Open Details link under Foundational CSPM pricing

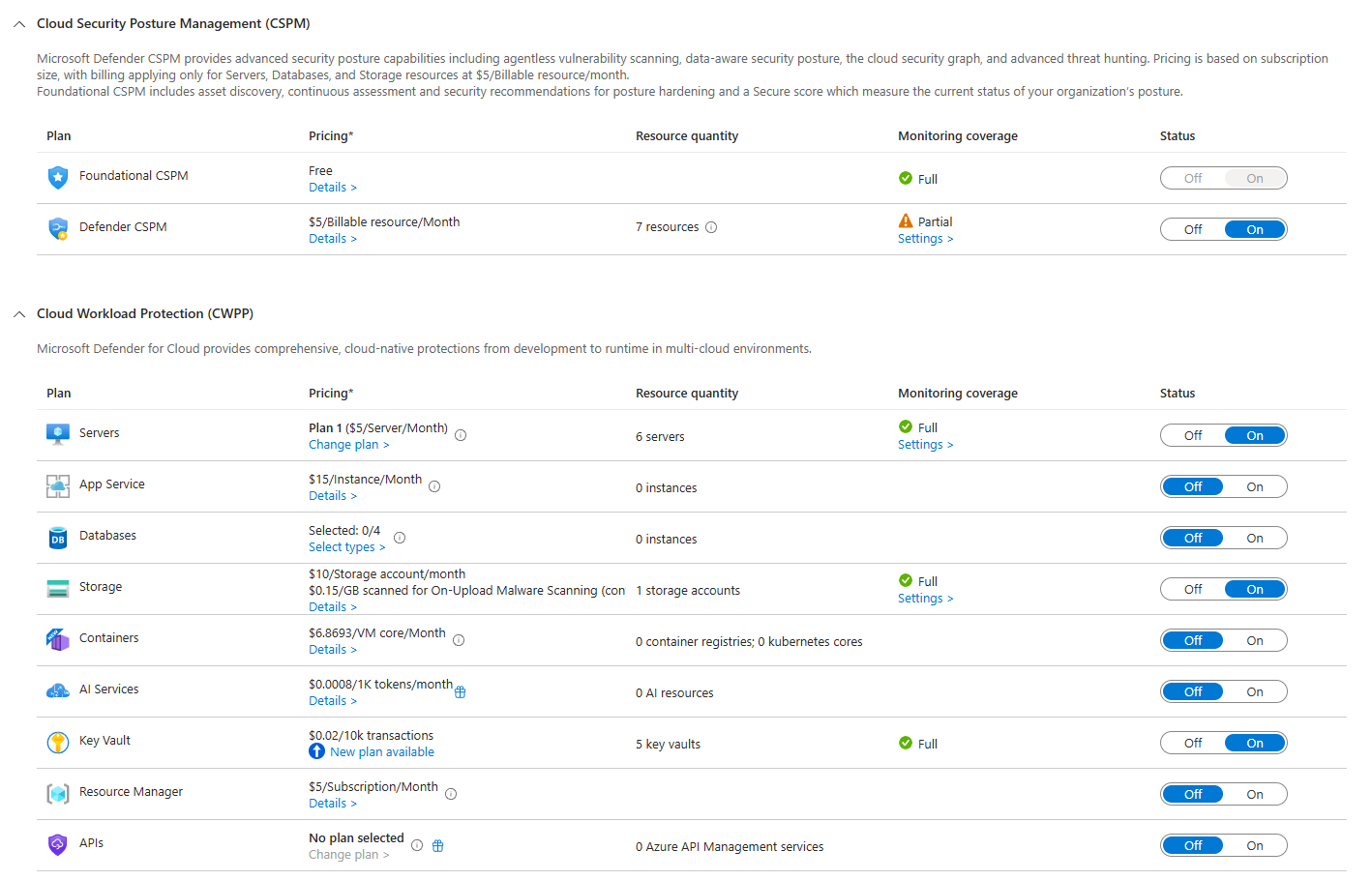pyautogui.click(x=332, y=188)
